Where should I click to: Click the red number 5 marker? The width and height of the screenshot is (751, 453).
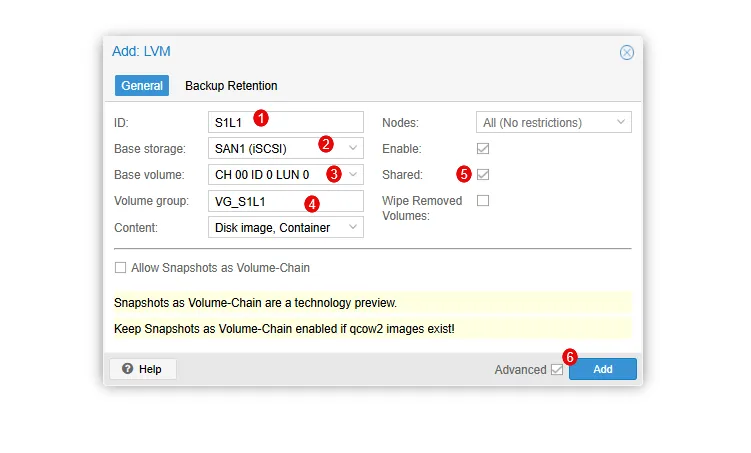tap(463, 173)
